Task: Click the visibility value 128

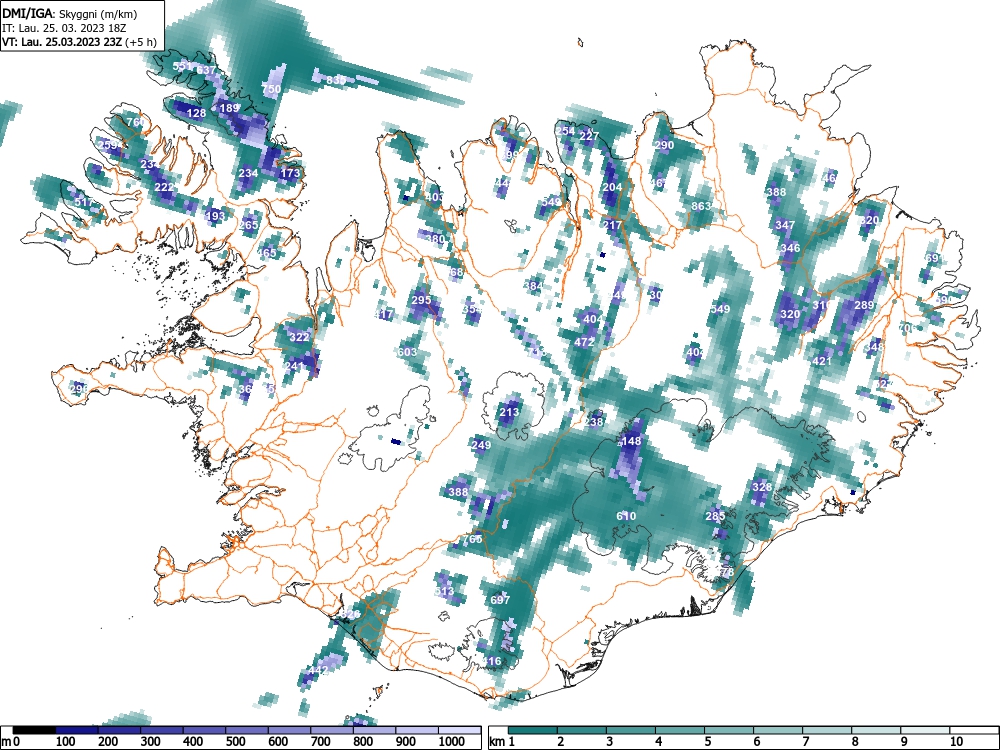Action: pyautogui.click(x=196, y=114)
